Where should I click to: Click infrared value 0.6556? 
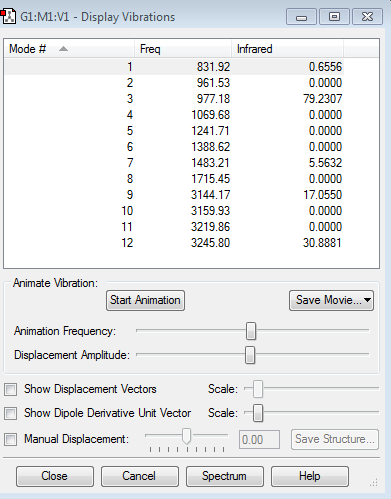[x=325, y=67]
